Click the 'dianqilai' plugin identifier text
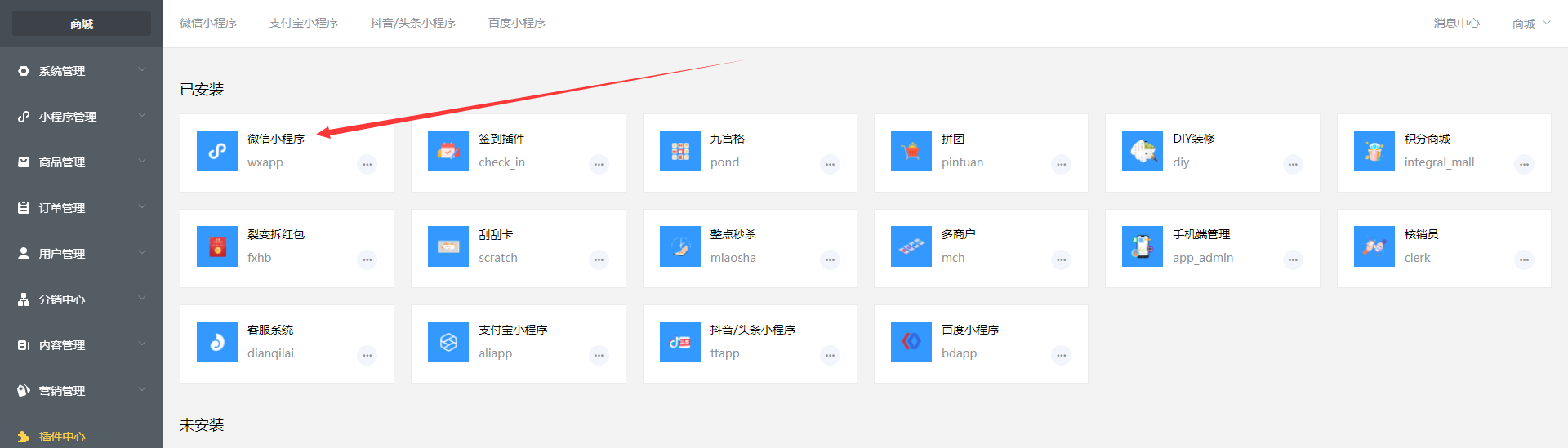Viewport: 1568px width, 448px height. [x=270, y=353]
